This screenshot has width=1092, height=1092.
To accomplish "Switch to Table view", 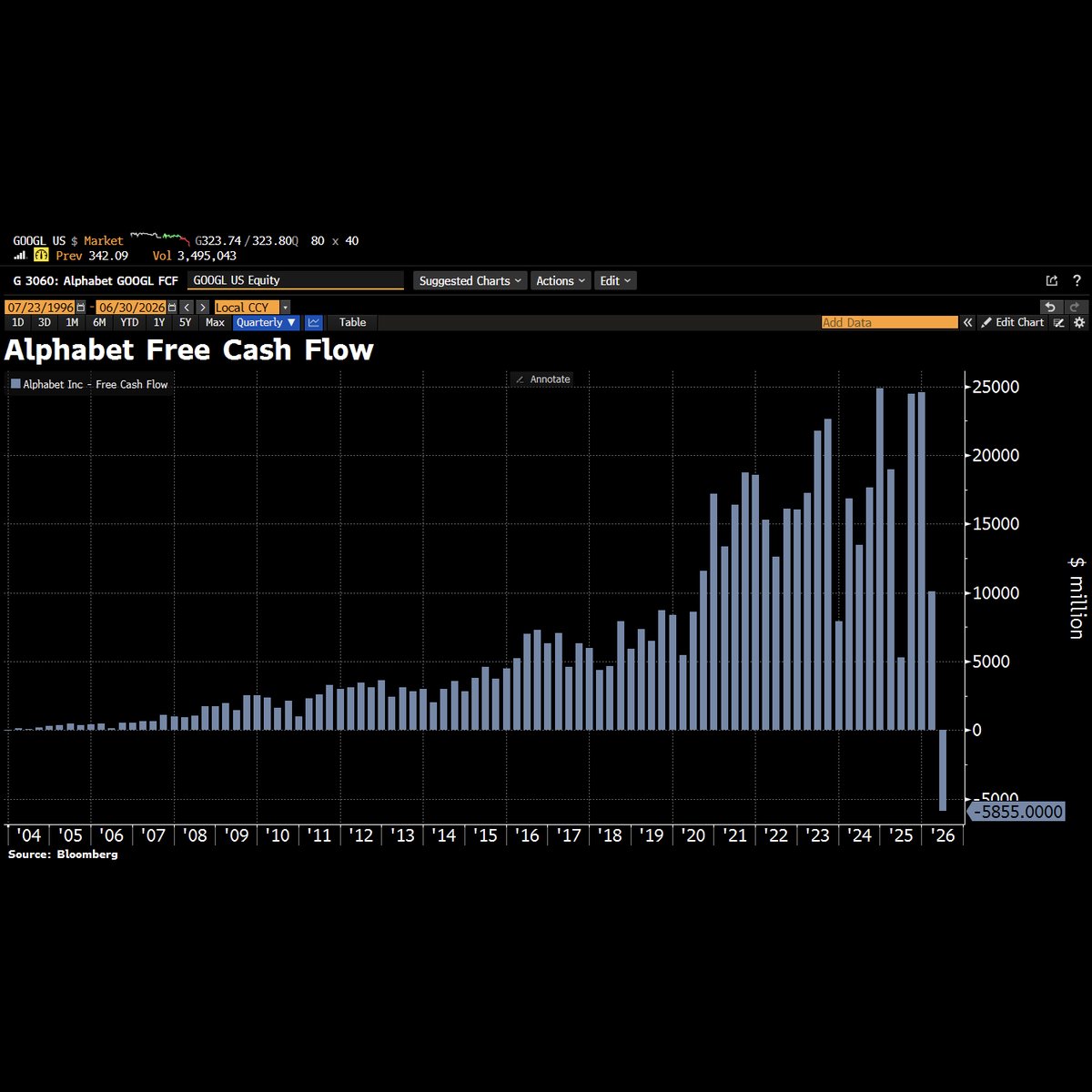I will coord(352,322).
